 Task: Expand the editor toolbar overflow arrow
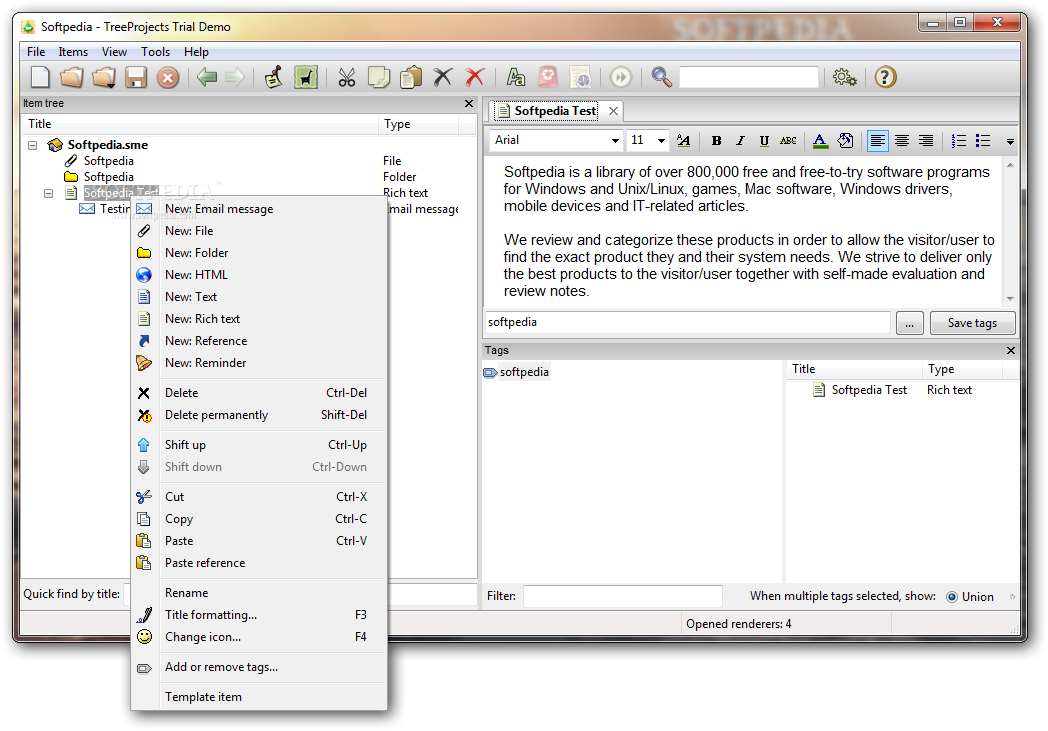tap(1010, 142)
